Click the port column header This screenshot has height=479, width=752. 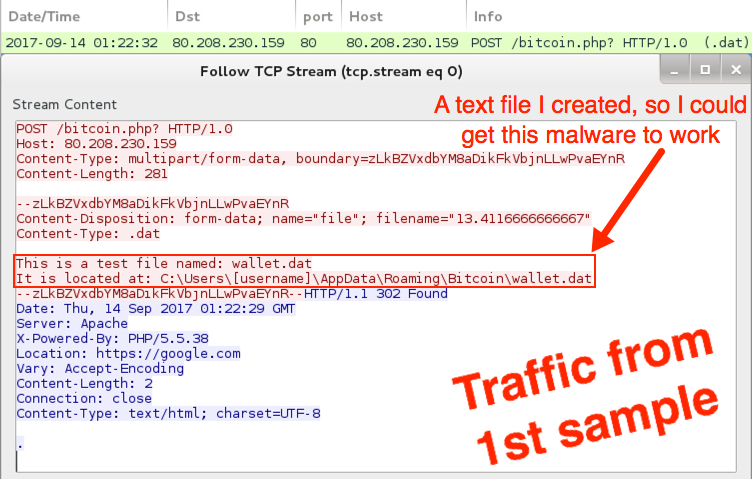pos(318,16)
